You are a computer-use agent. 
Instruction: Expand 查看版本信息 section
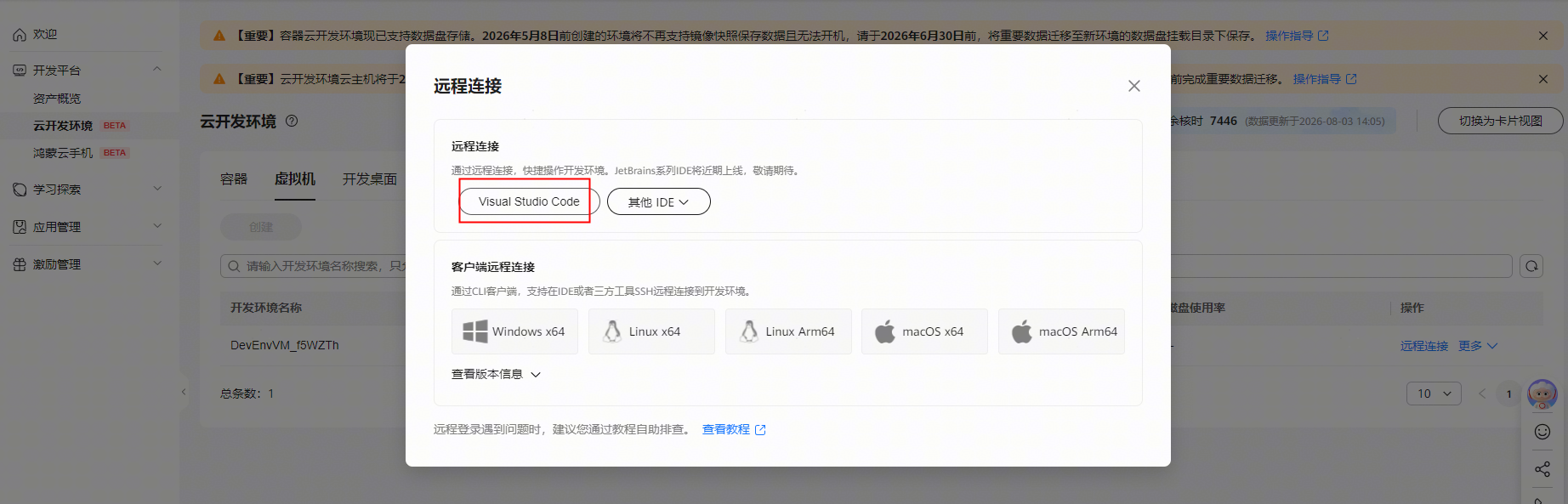[496, 374]
